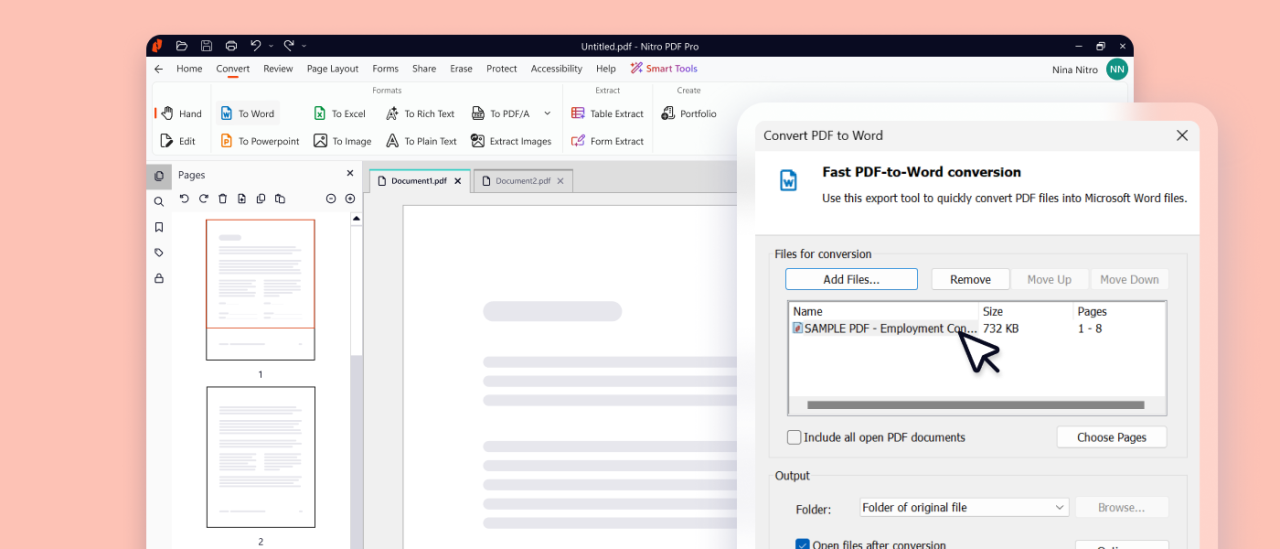Rotate pages counterclockwise in Pages panel
Image resolution: width=1280 pixels, height=549 pixels.
pyautogui.click(x=184, y=199)
